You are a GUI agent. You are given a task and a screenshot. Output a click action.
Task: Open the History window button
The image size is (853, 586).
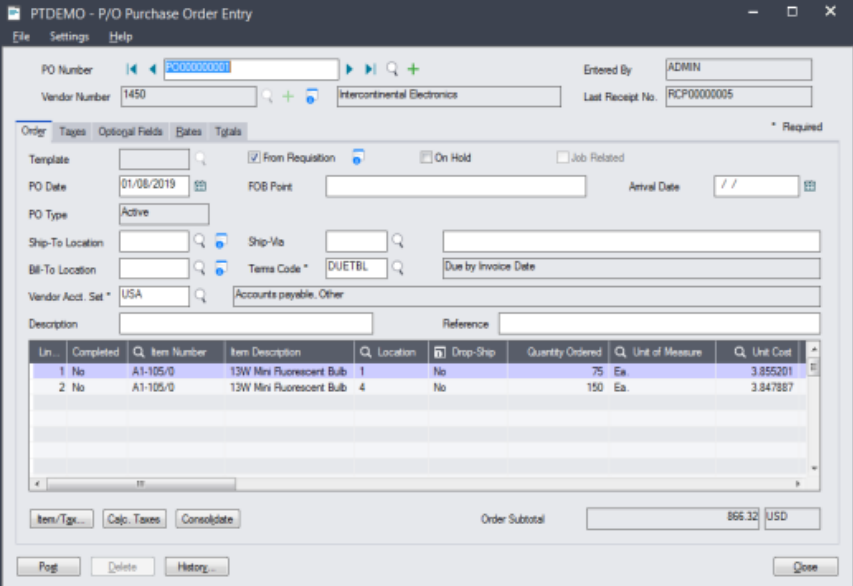[196, 567]
